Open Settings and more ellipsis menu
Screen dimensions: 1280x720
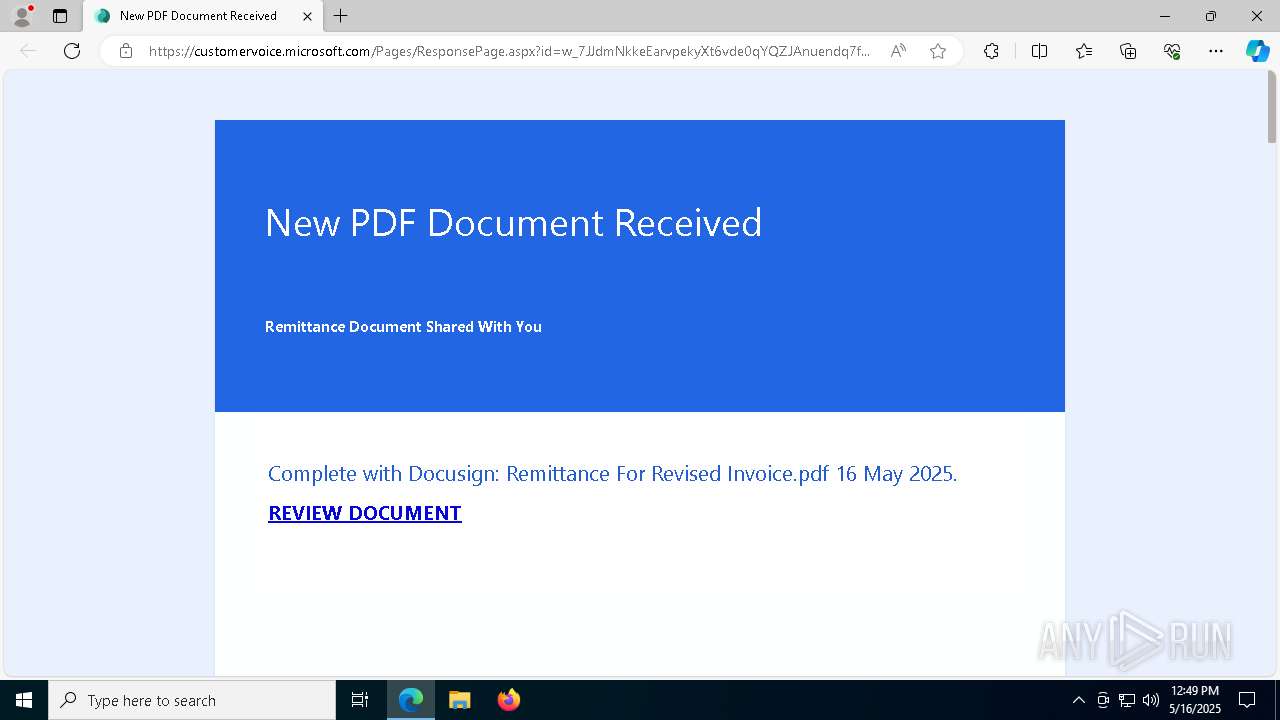(x=1216, y=51)
